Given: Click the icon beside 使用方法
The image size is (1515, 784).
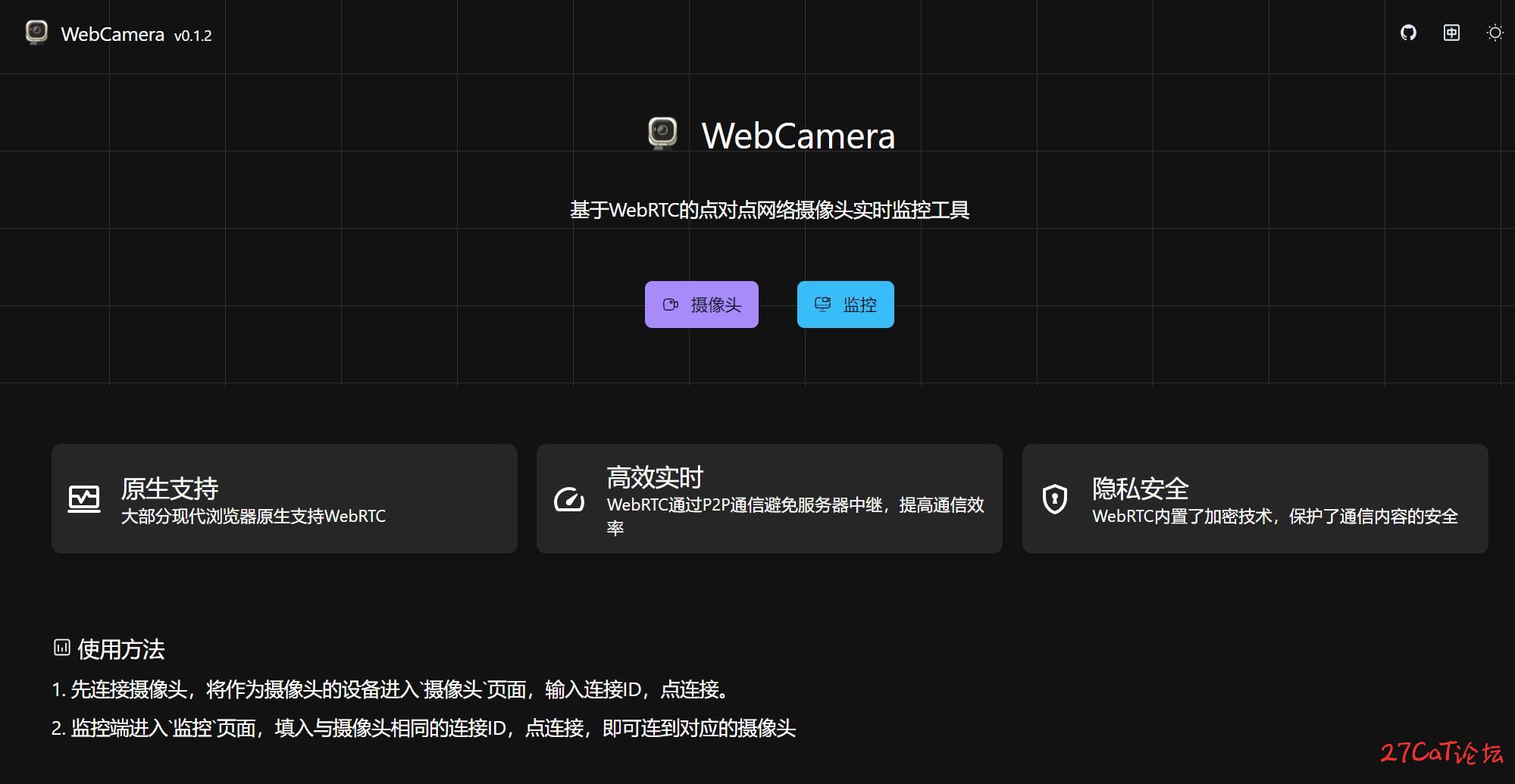Looking at the screenshot, I should (x=62, y=648).
